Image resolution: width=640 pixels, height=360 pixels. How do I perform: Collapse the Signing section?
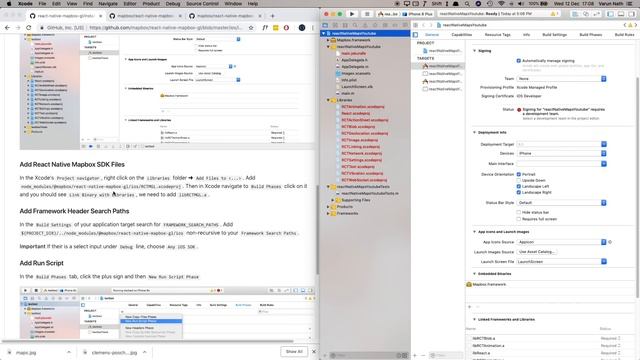pyautogui.click(x=474, y=51)
